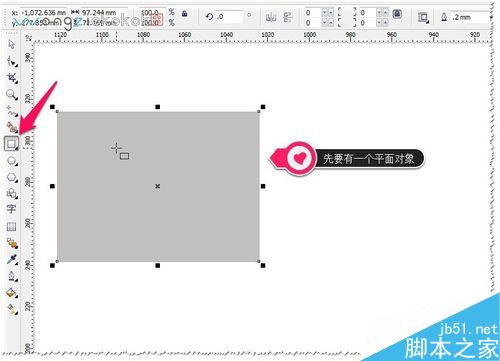Screen dimensions: 500x361
Task: Select the Text tool
Action: click(11, 209)
